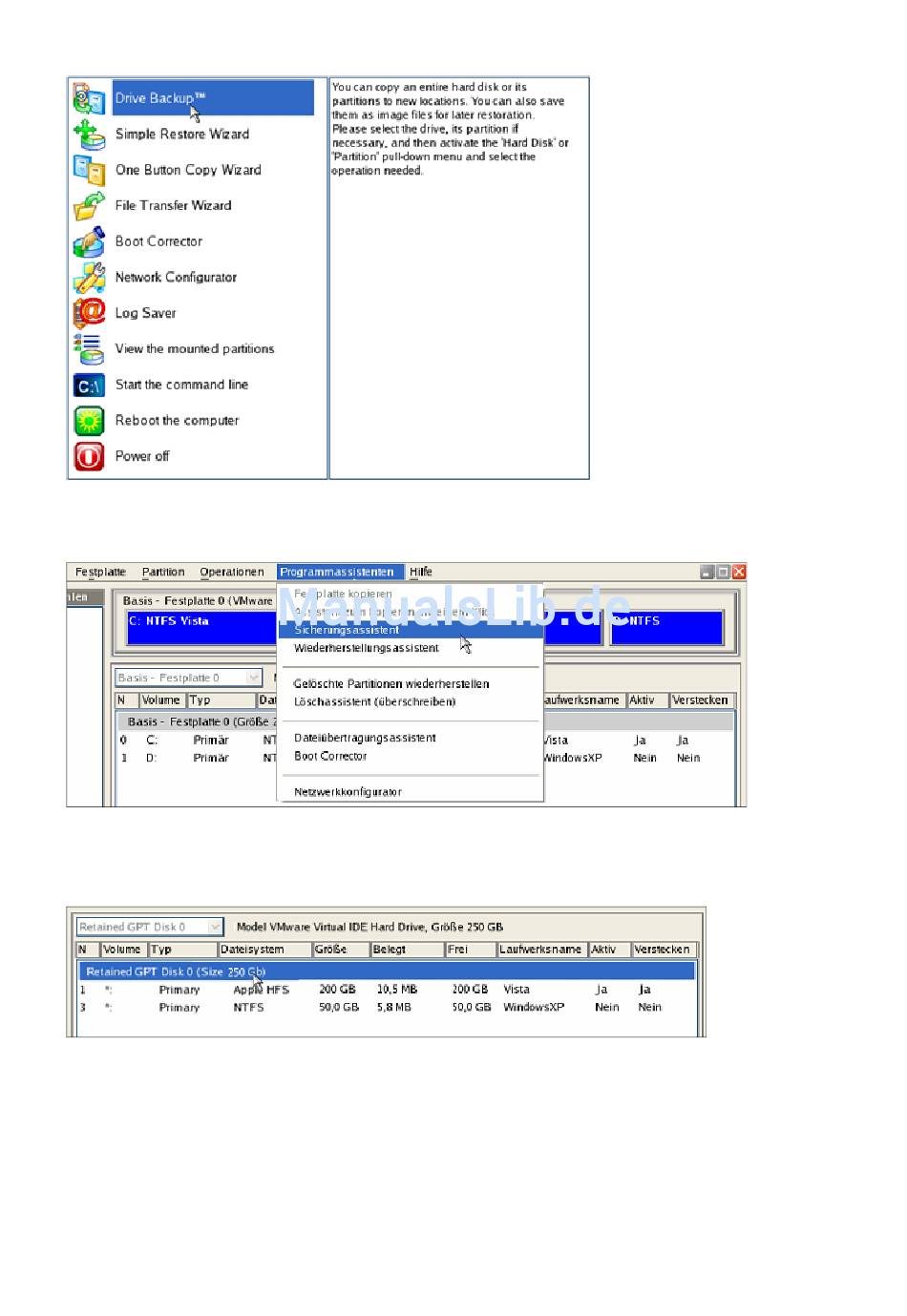Select the Boot Corrector icon in launcher list
Screen dimensions: 907x1316
[x=89, y=241]
